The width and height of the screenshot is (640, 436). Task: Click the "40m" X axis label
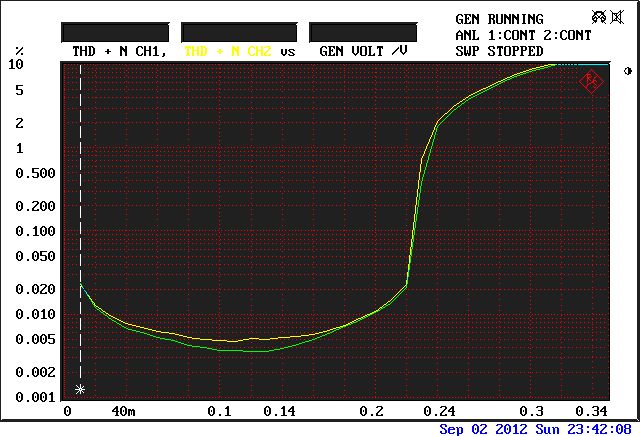tap(124, 411)
